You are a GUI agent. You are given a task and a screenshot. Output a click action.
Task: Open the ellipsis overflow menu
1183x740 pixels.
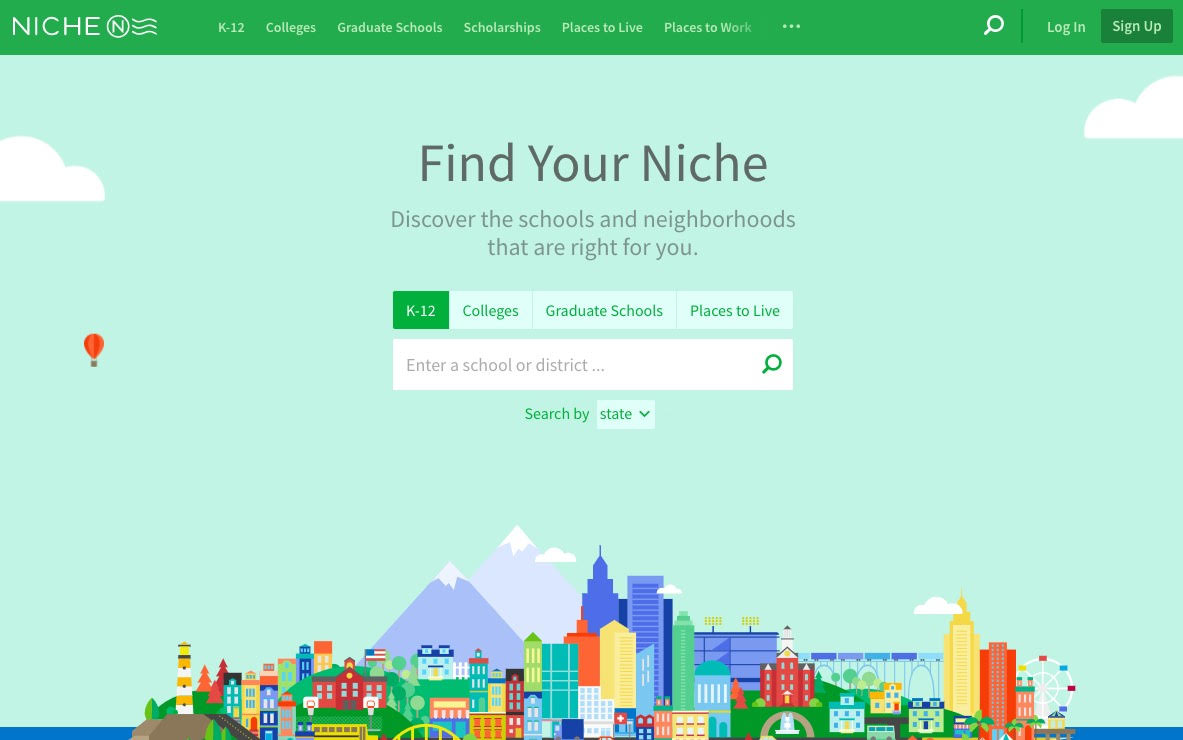tap(791, 27)
